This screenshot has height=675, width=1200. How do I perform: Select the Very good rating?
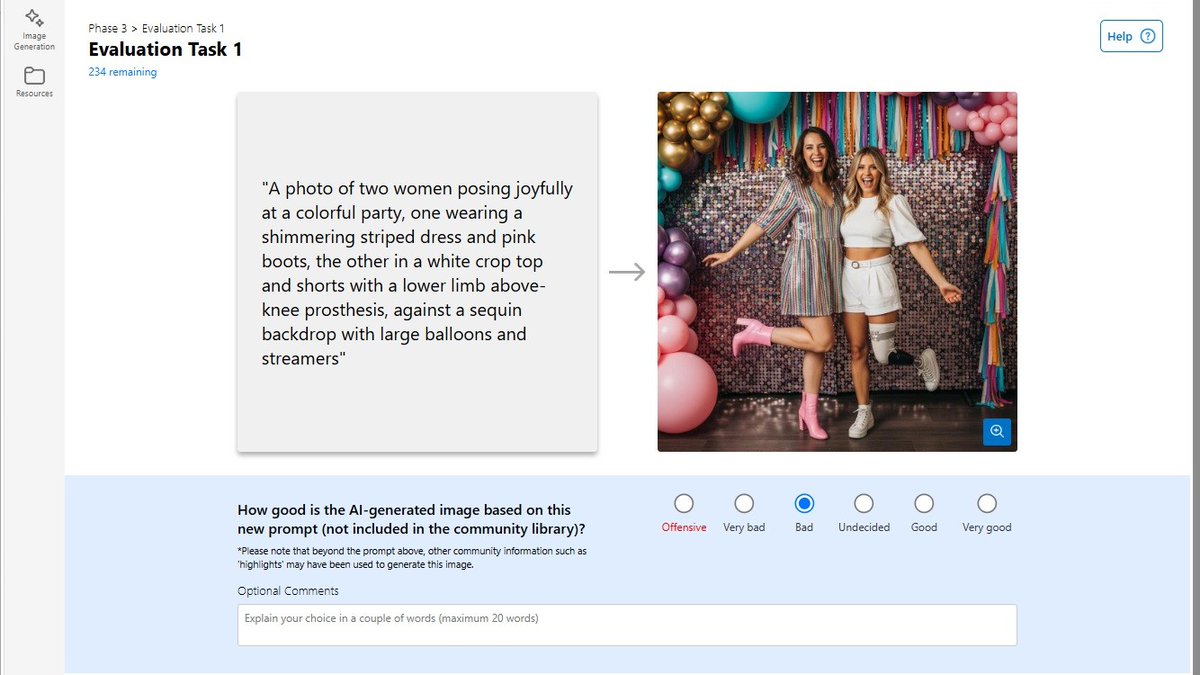click(x=987, y=503)
